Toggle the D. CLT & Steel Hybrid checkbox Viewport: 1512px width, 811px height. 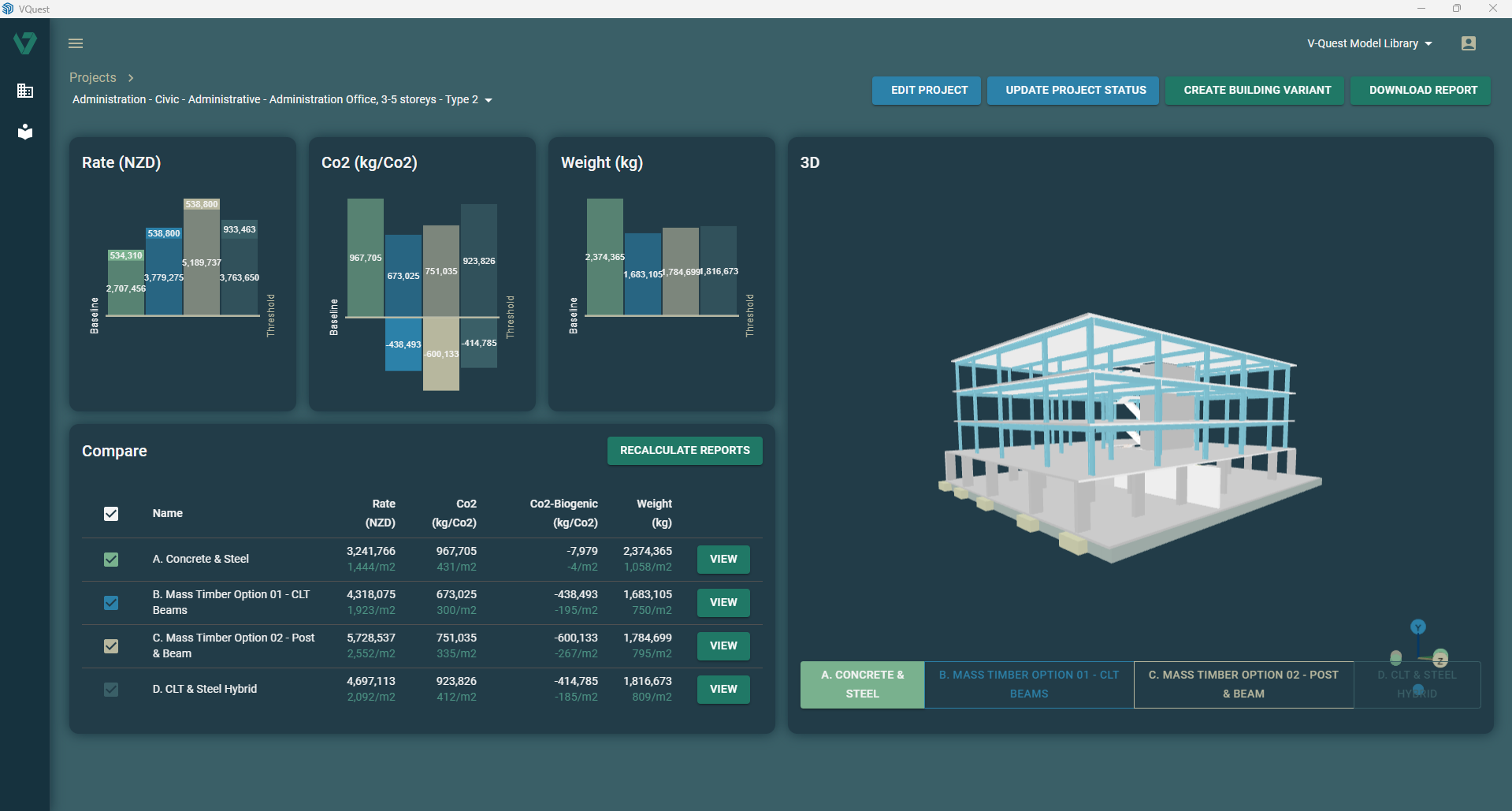coord(111,690)
